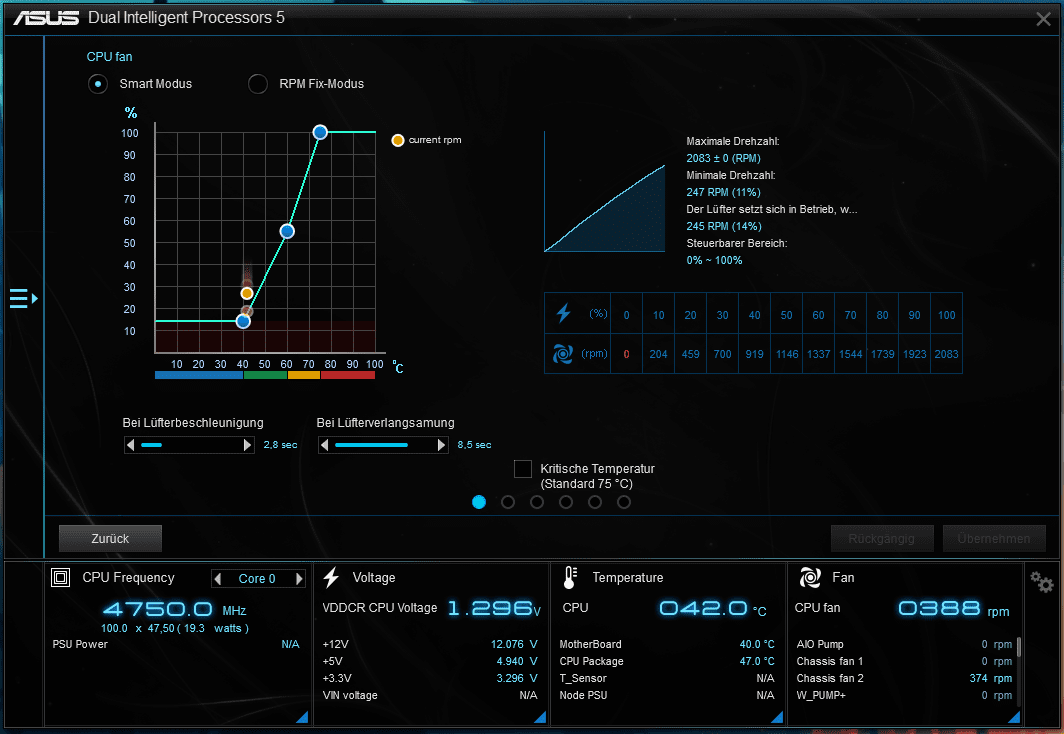Click the current rpm orange legend dot

tap(398, 140)
